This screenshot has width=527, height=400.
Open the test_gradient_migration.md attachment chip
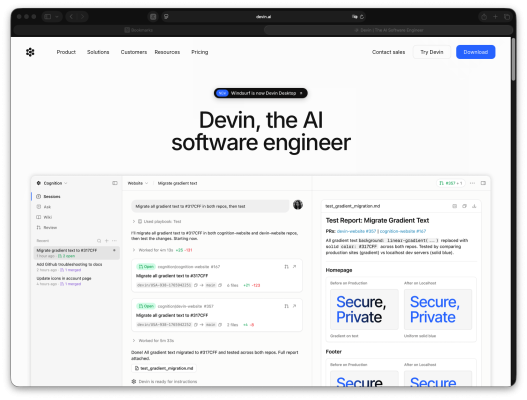pos(164,368)
